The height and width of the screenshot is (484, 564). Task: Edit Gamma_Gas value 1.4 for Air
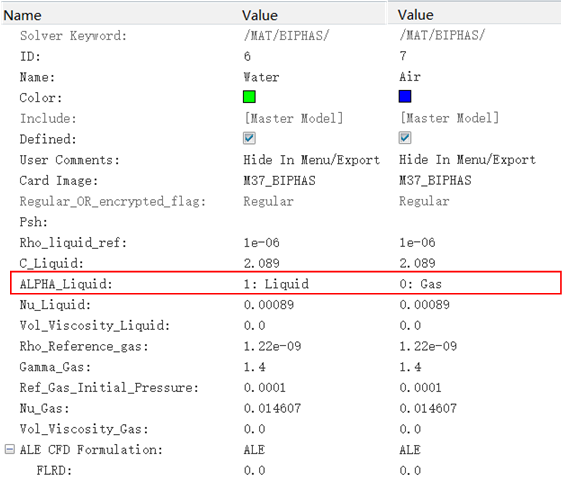(410, 367)
